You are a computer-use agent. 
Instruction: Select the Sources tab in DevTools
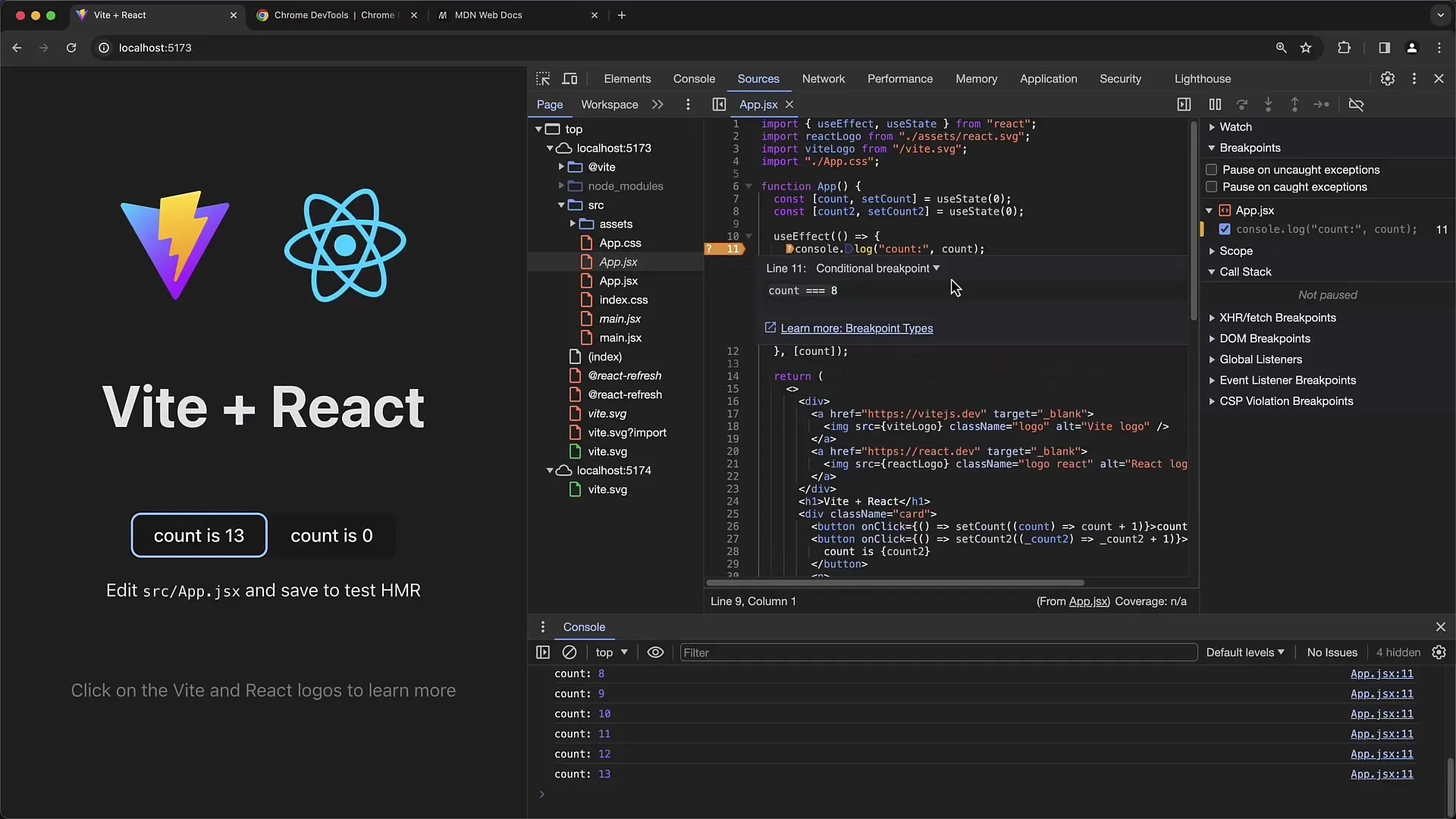tap(758, 78)
